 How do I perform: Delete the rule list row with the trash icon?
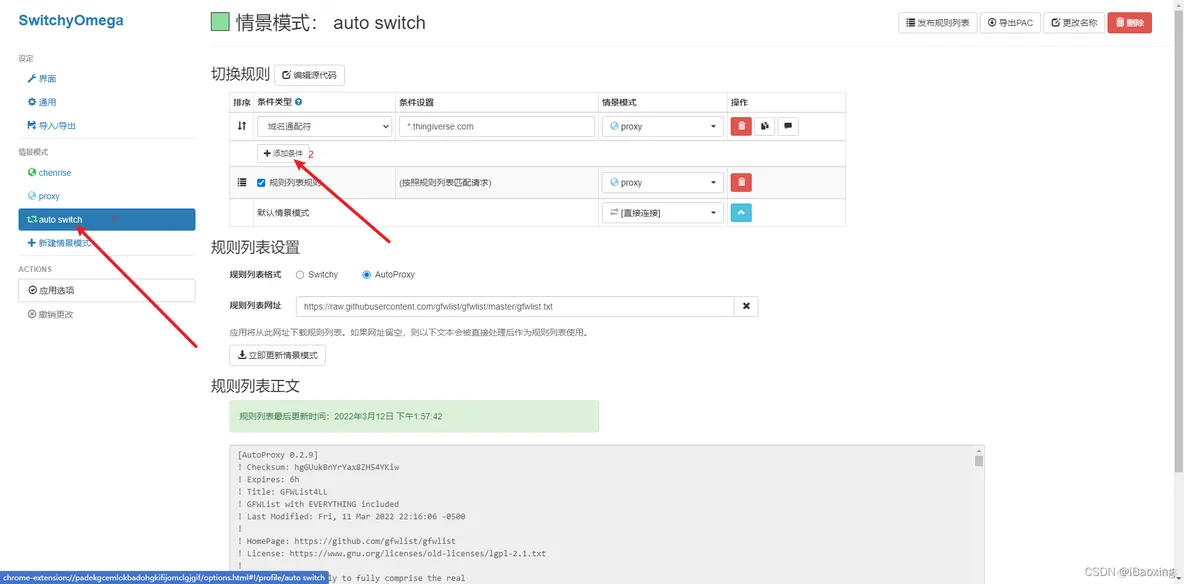coord(741,182)
